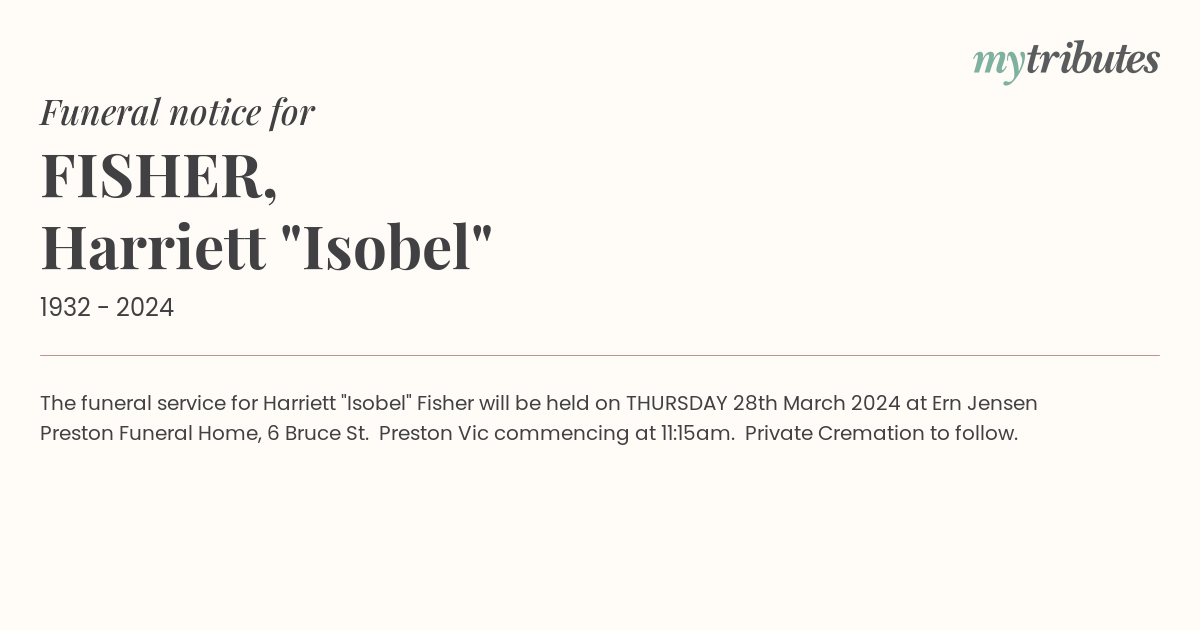Click the mytributes logo

(x=1066, y=61)
